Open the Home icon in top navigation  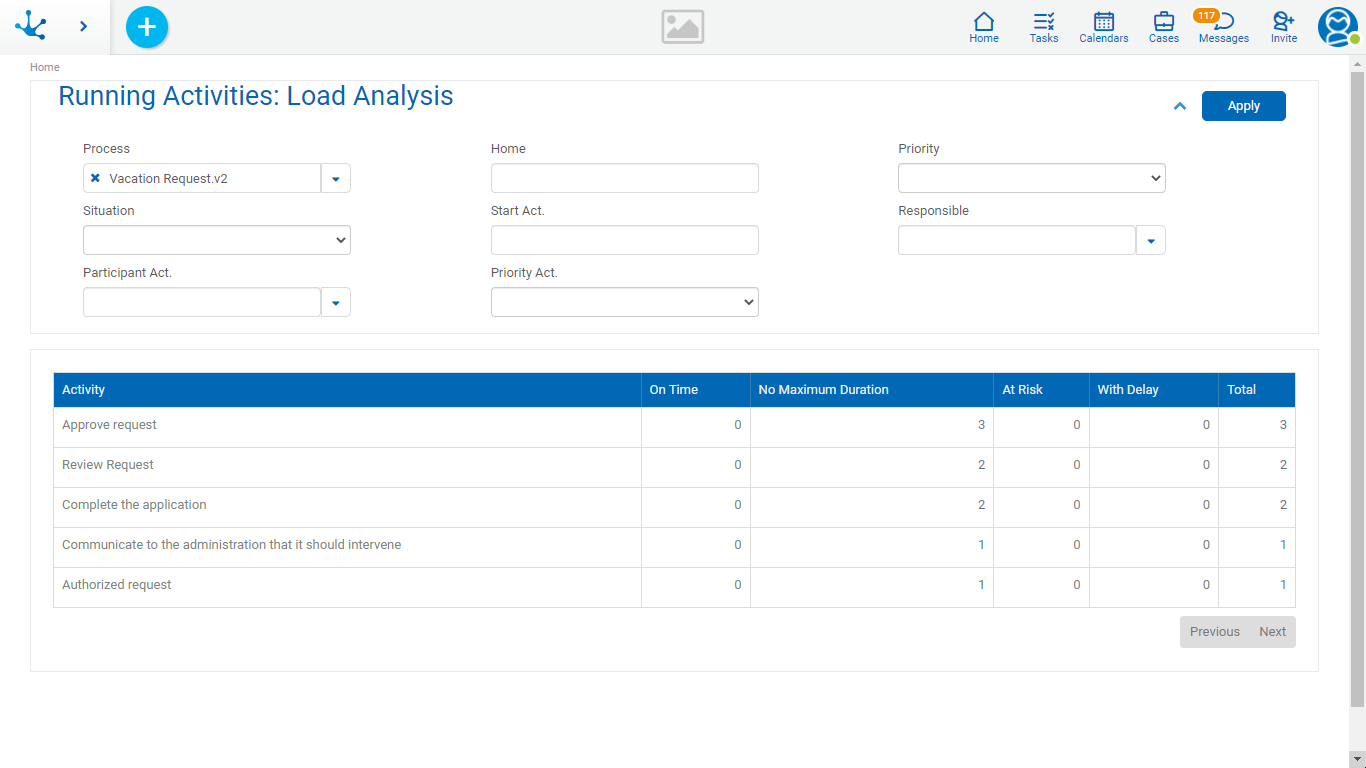tap(984, 27)
